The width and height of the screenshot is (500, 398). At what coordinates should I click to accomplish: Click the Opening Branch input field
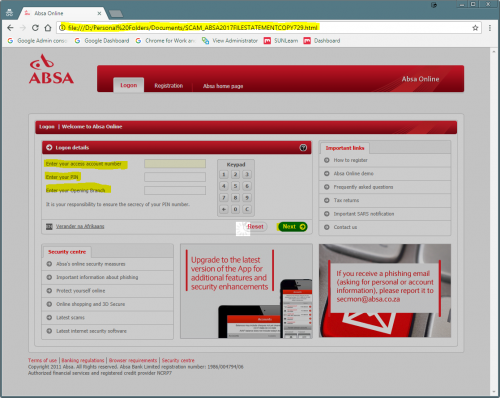(175, 190)
